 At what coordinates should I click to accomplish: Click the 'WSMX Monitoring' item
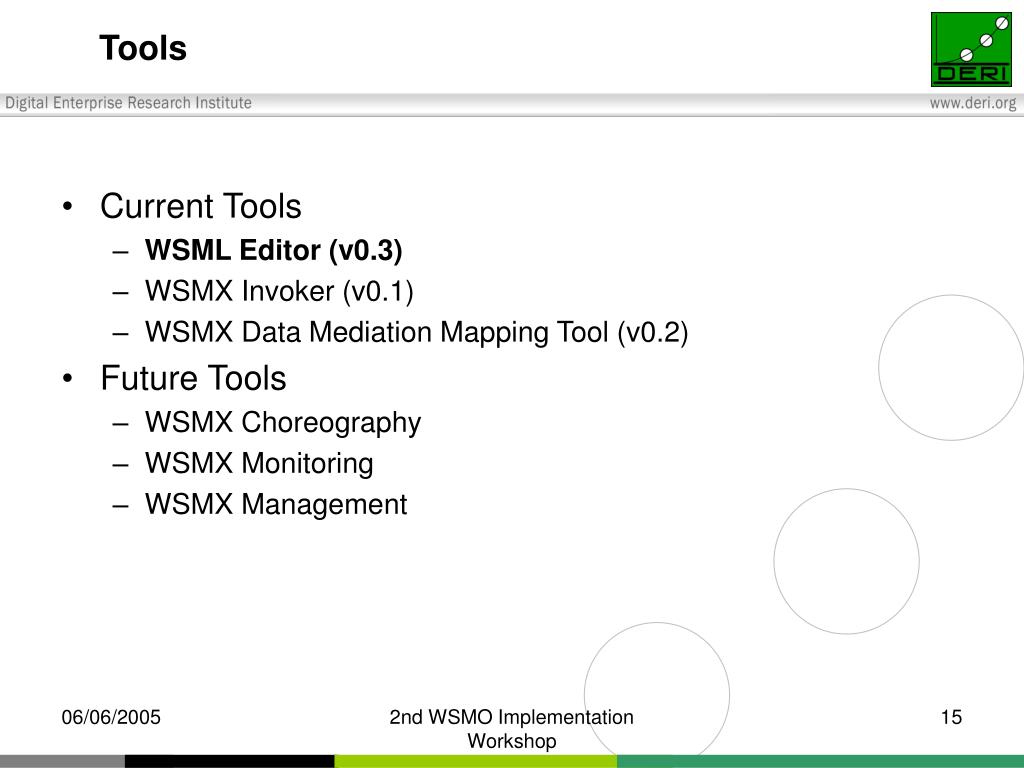(259, 464)
